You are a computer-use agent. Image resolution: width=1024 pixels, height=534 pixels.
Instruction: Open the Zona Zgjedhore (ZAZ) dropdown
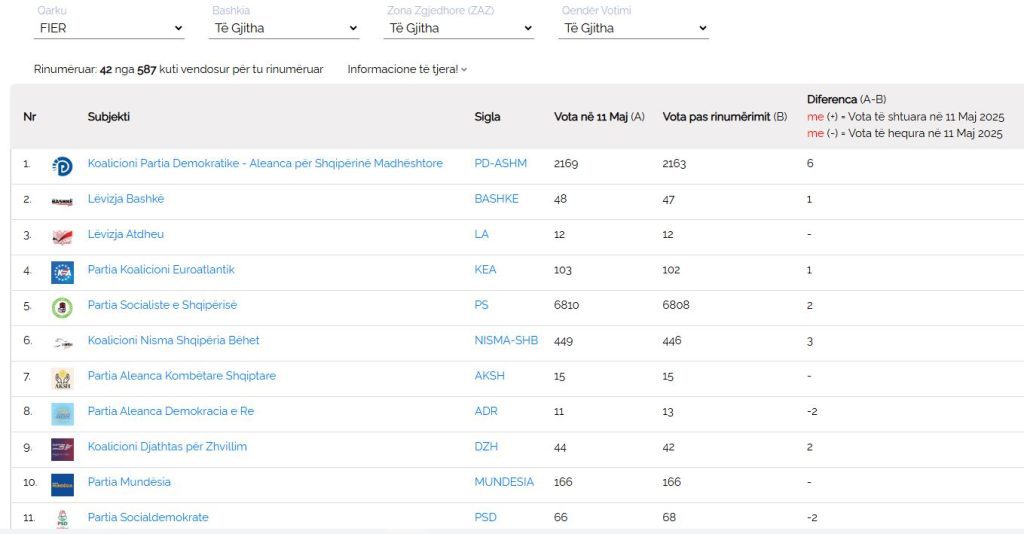(459, 28)
